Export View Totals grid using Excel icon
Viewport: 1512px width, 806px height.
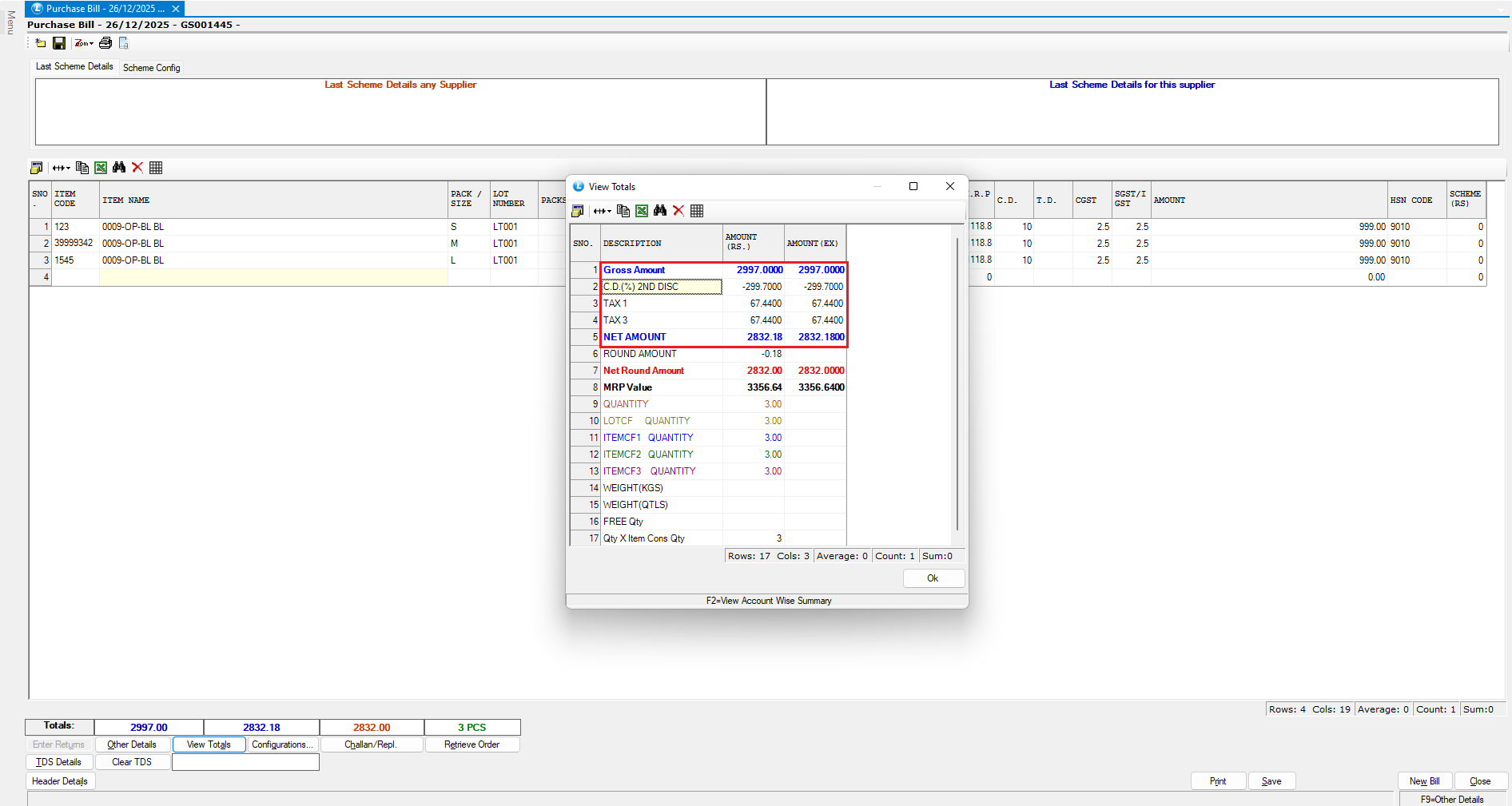(x=642, y=211)
